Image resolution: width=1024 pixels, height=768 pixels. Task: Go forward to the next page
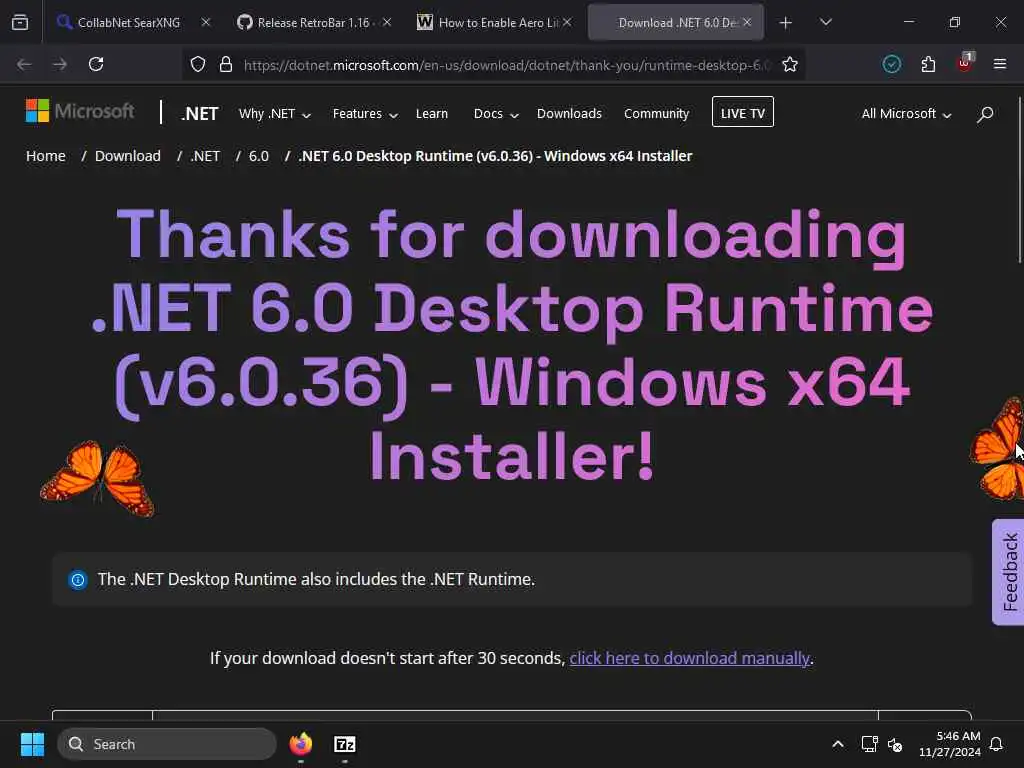[x=60, y=64]
